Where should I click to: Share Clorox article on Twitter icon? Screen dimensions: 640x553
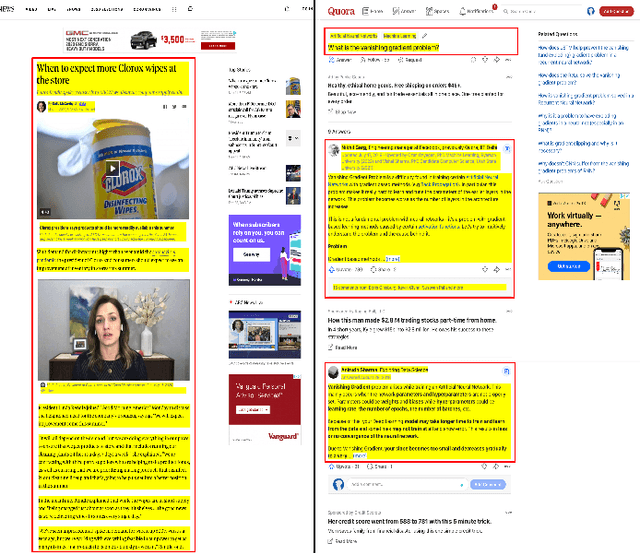[174, 107]
